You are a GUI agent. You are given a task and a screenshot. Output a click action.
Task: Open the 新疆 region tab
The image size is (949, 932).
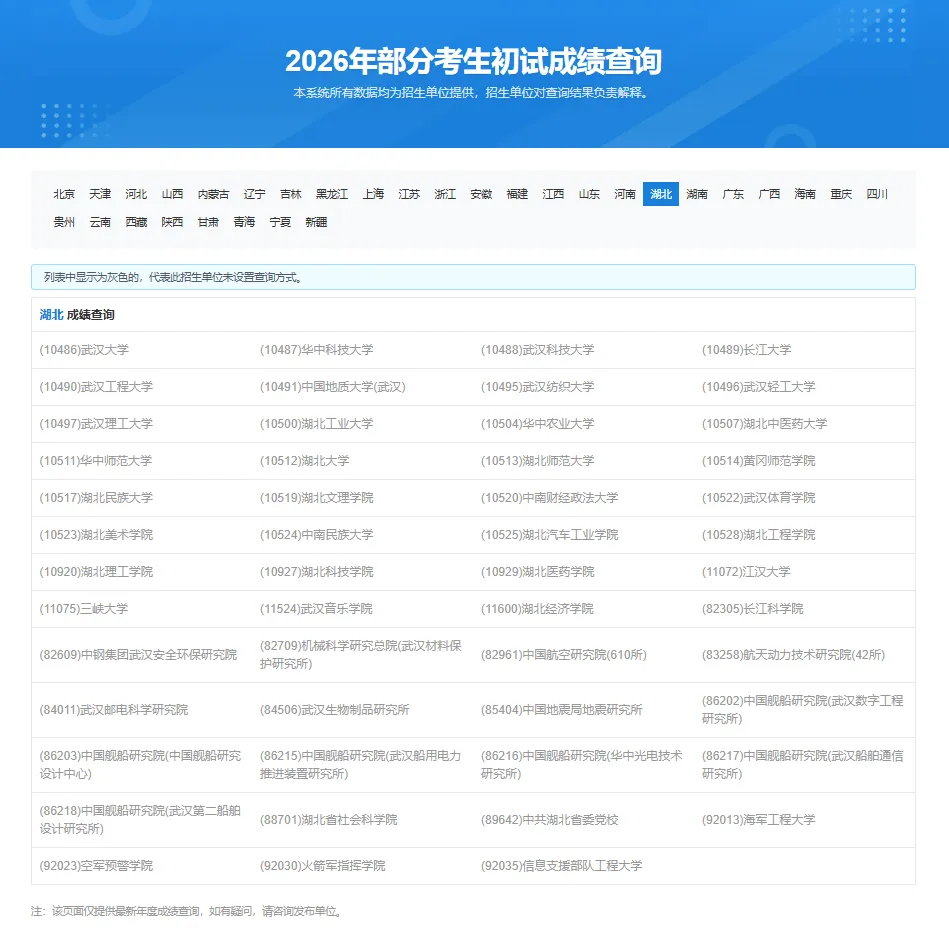tap(316, 222)
